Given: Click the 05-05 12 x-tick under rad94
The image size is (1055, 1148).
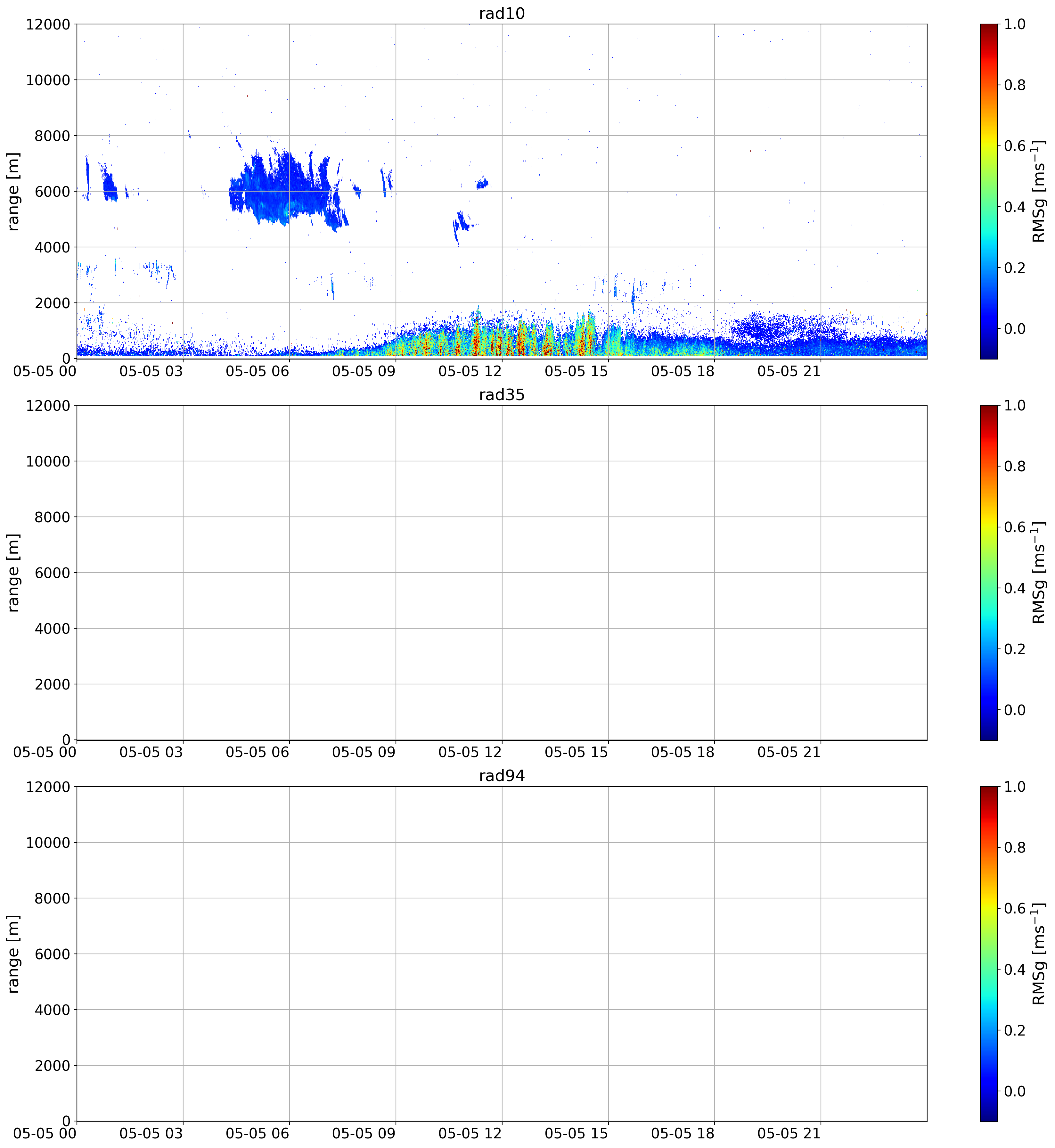Looking at the screenshot, I should tap(470, 1134).
